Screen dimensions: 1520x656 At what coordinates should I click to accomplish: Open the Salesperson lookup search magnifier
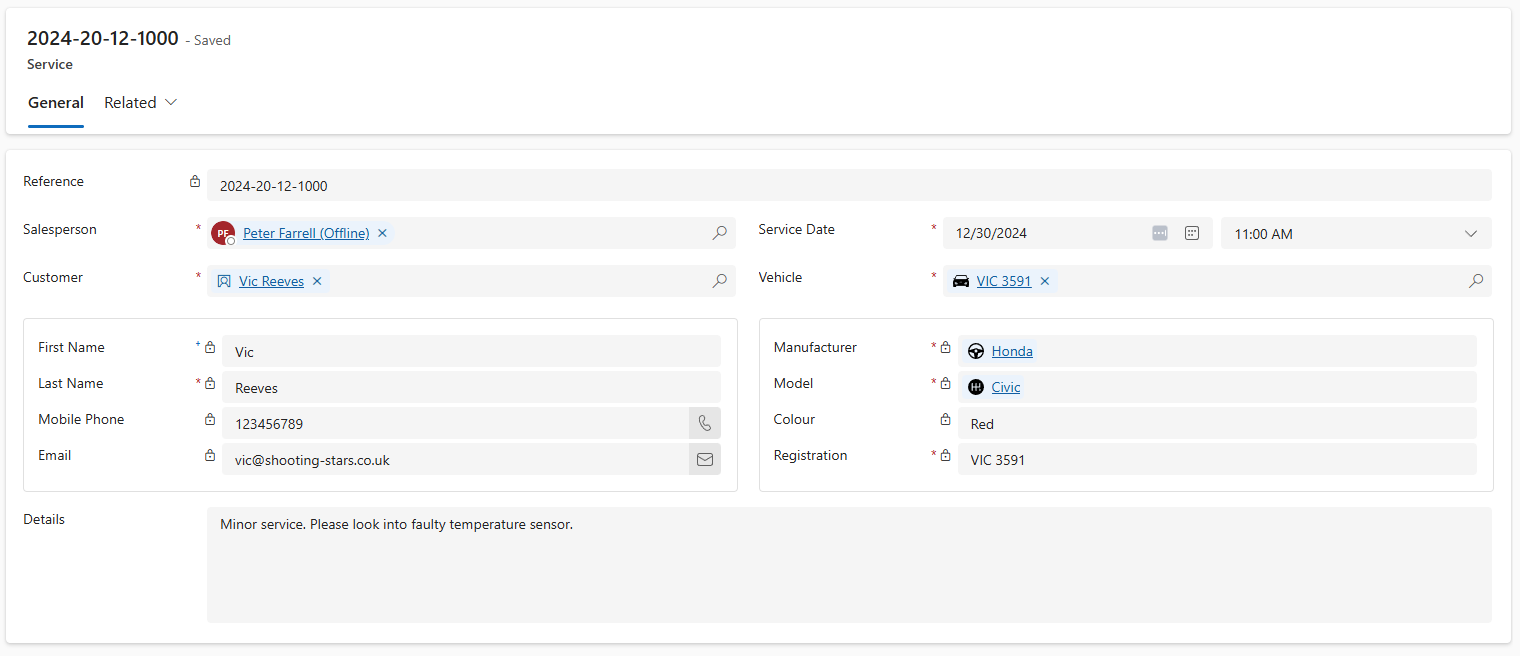pyautogui.click(x=719, y=233)
